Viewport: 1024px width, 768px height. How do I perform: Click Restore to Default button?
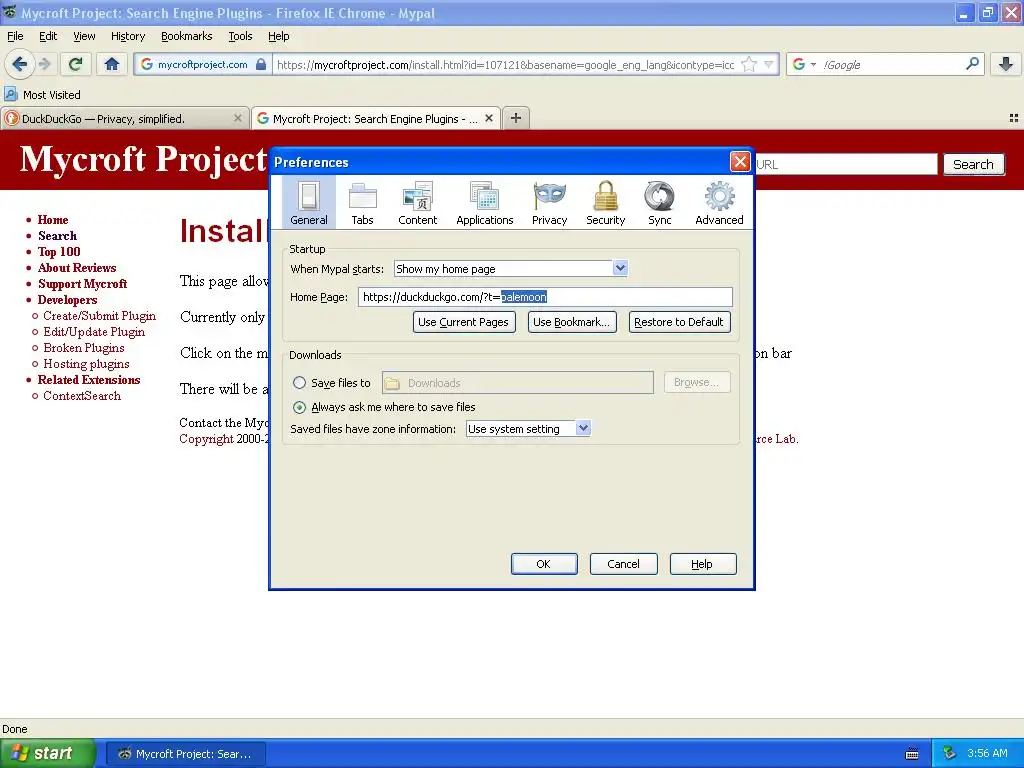tap(679, 322)
